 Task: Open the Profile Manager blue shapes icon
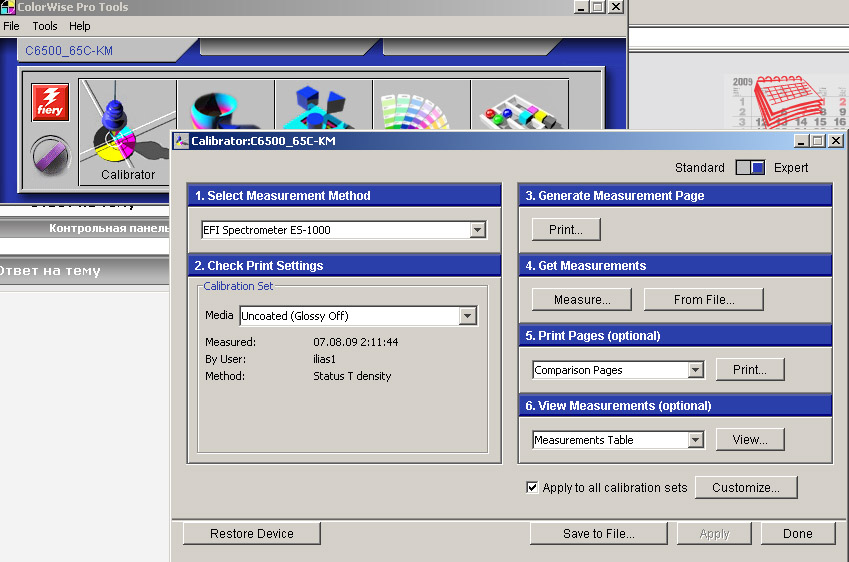323,106
